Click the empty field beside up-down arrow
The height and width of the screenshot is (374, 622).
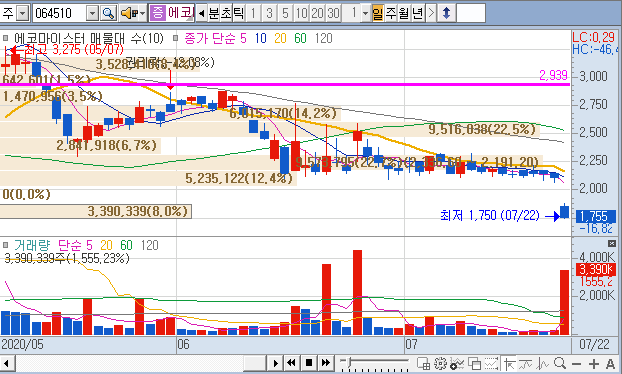[x=471, y=13]
